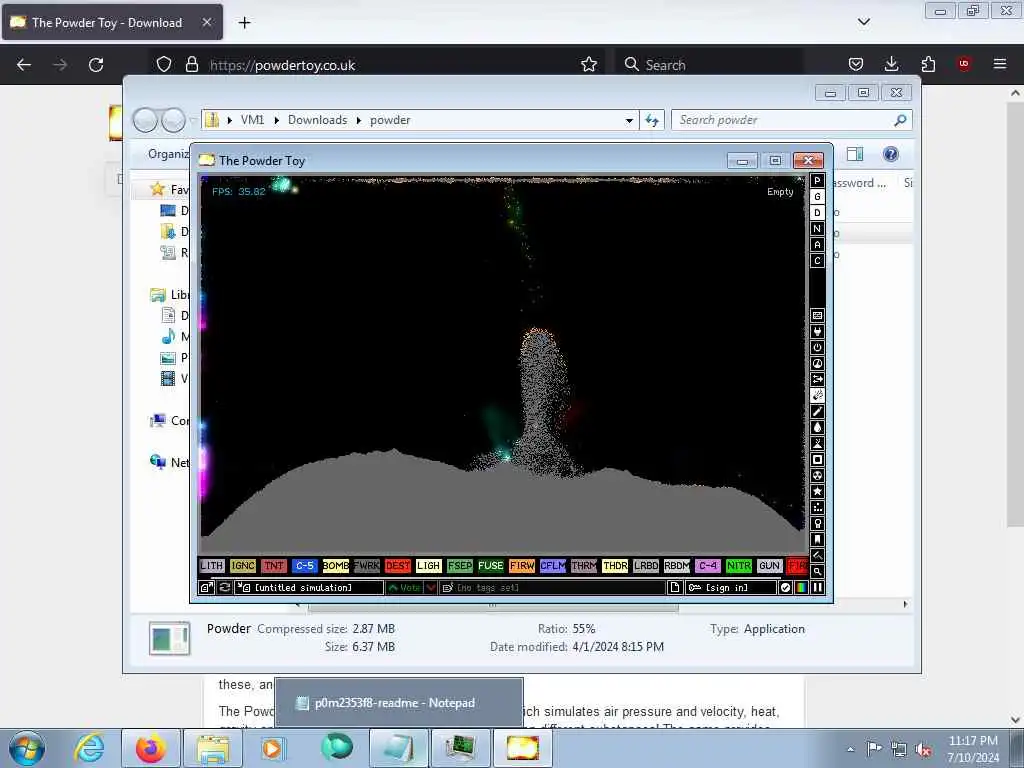Select the Explosives section icon
This screenshot has height=768, width=1024.
pyautogui.click(x=817, y=396)
